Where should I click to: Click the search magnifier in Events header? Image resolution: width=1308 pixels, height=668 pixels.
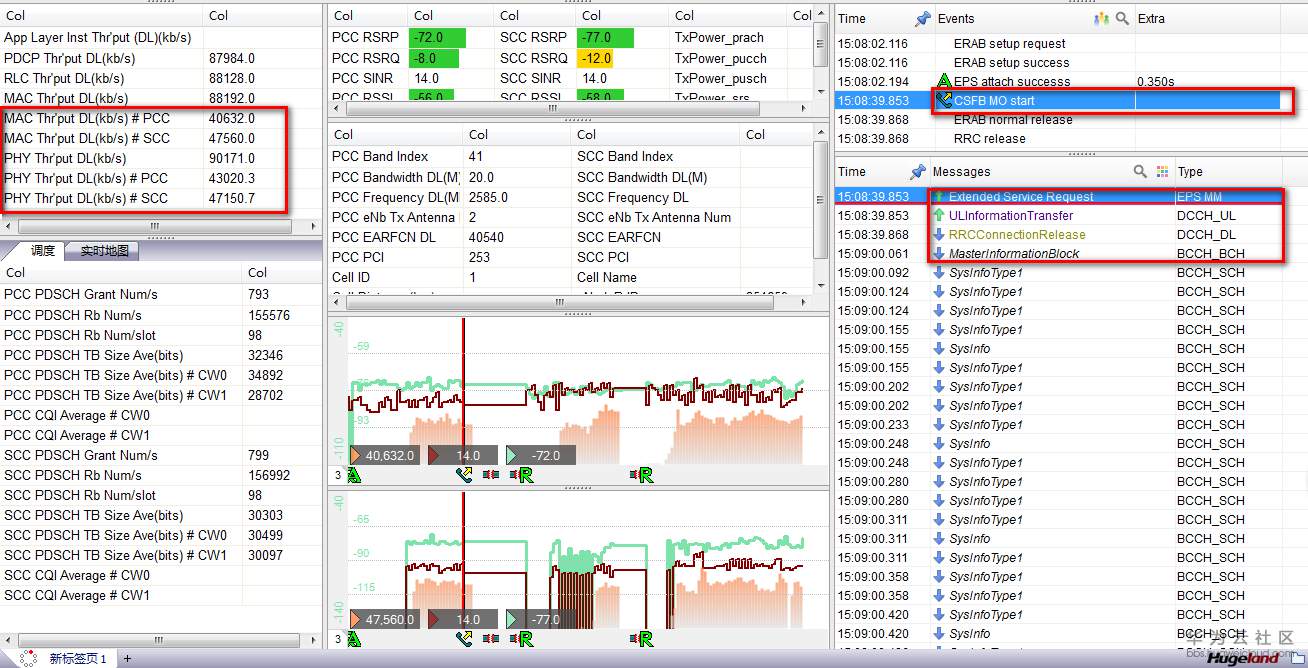1123,19
